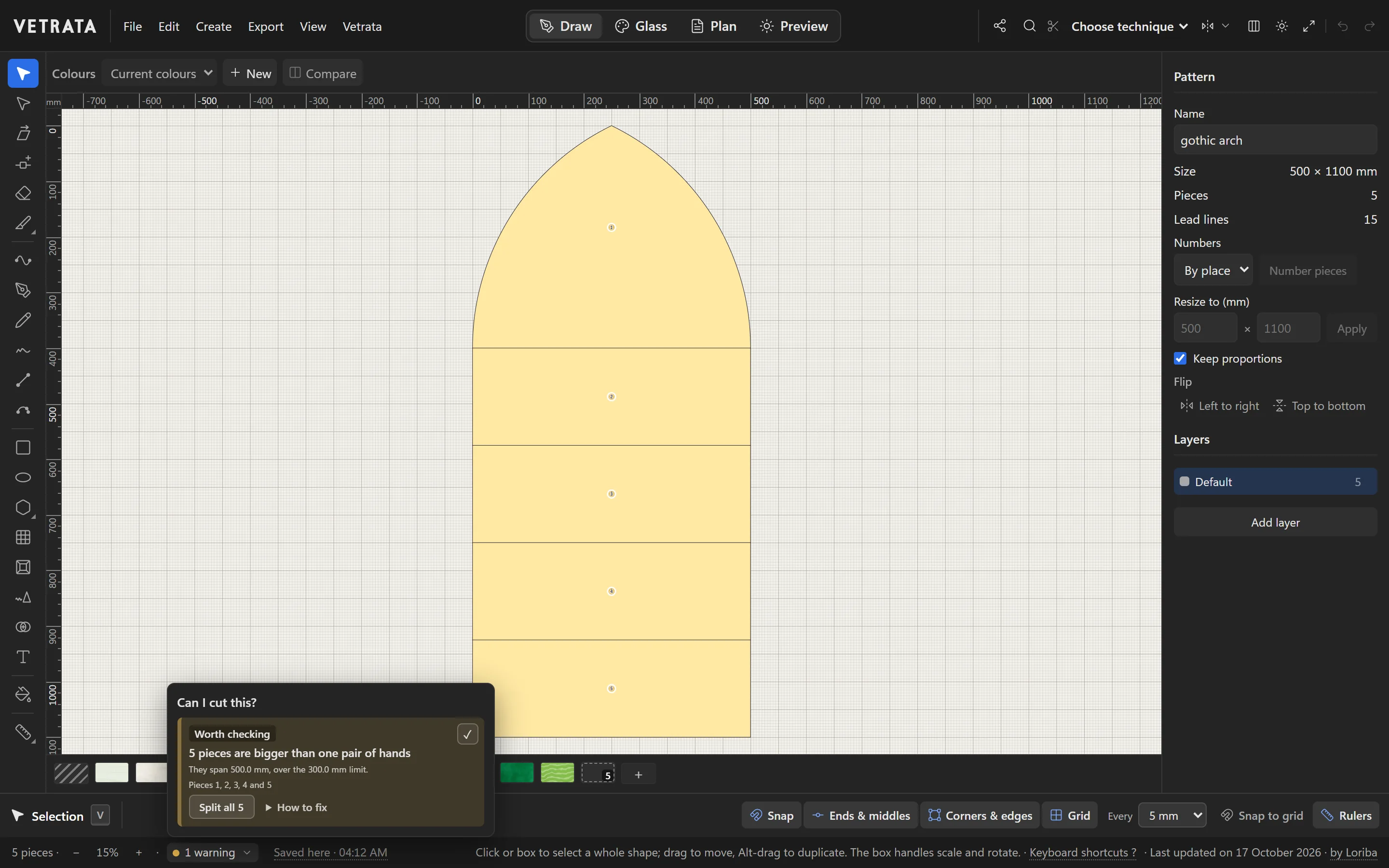Toggle Rulers visibility

tap(1346, 815)
